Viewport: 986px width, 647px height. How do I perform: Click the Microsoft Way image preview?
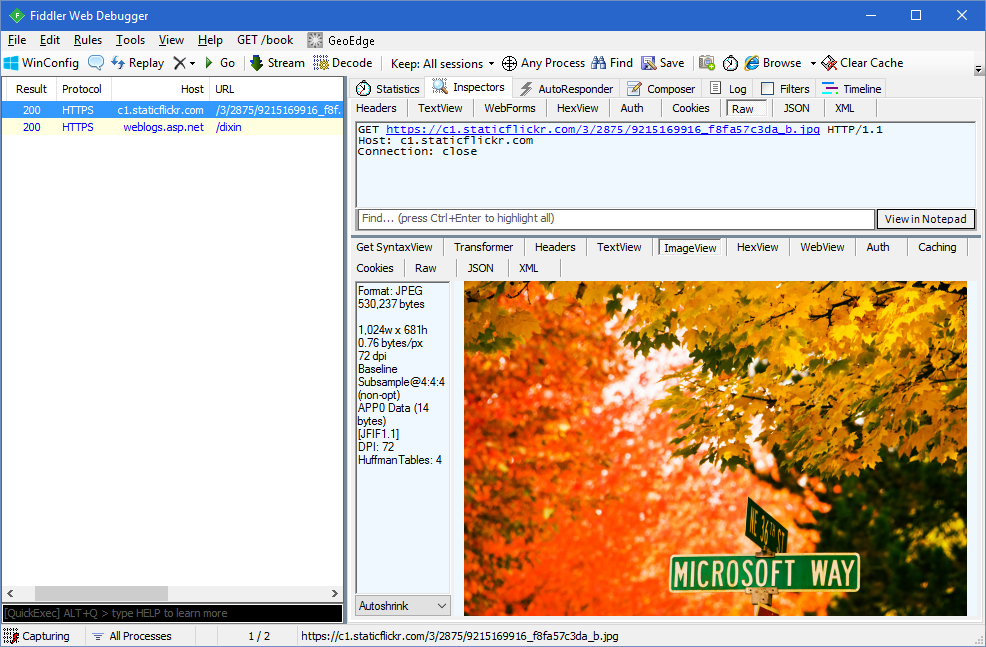pos(715,448)
